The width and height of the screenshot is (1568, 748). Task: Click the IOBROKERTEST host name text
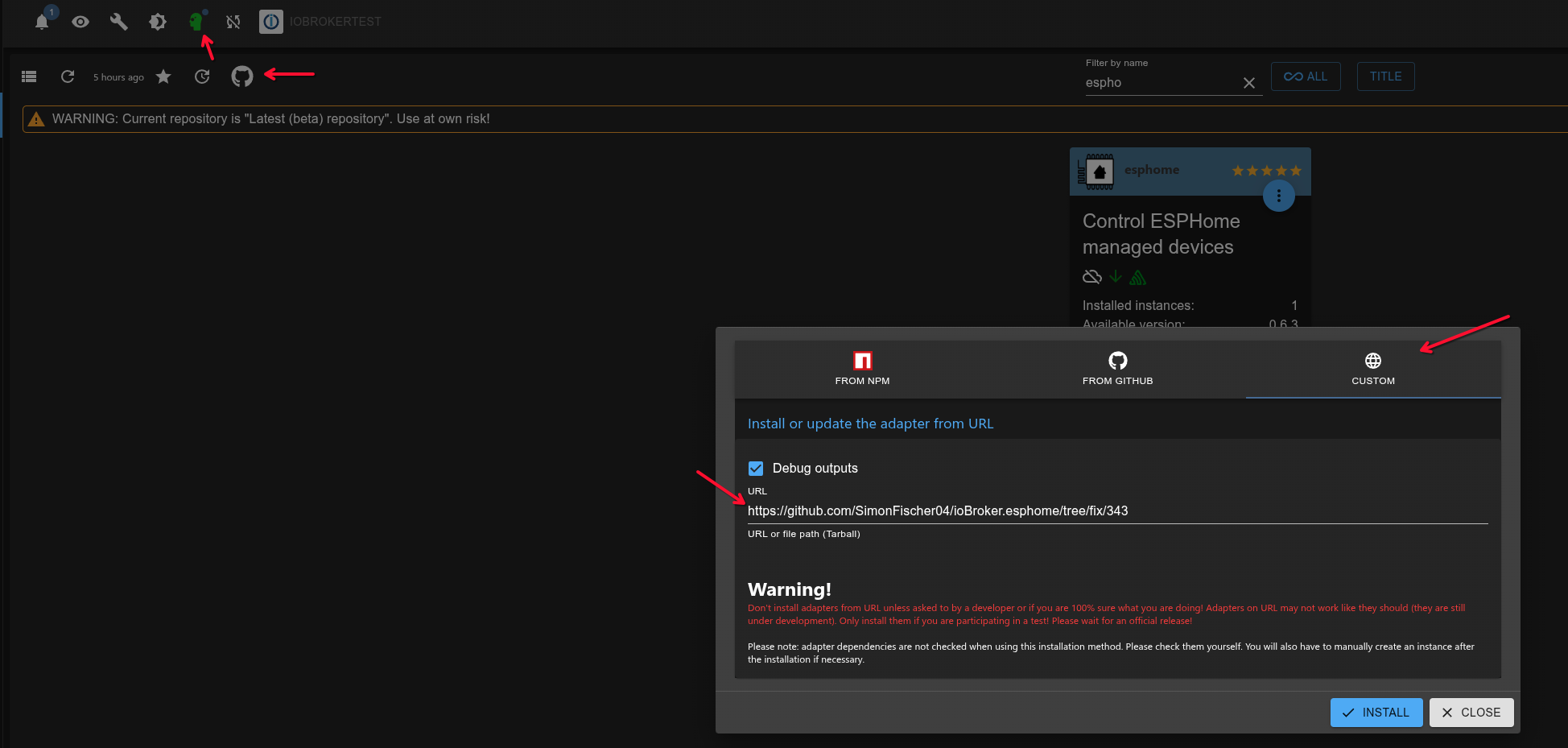(336, 22)
